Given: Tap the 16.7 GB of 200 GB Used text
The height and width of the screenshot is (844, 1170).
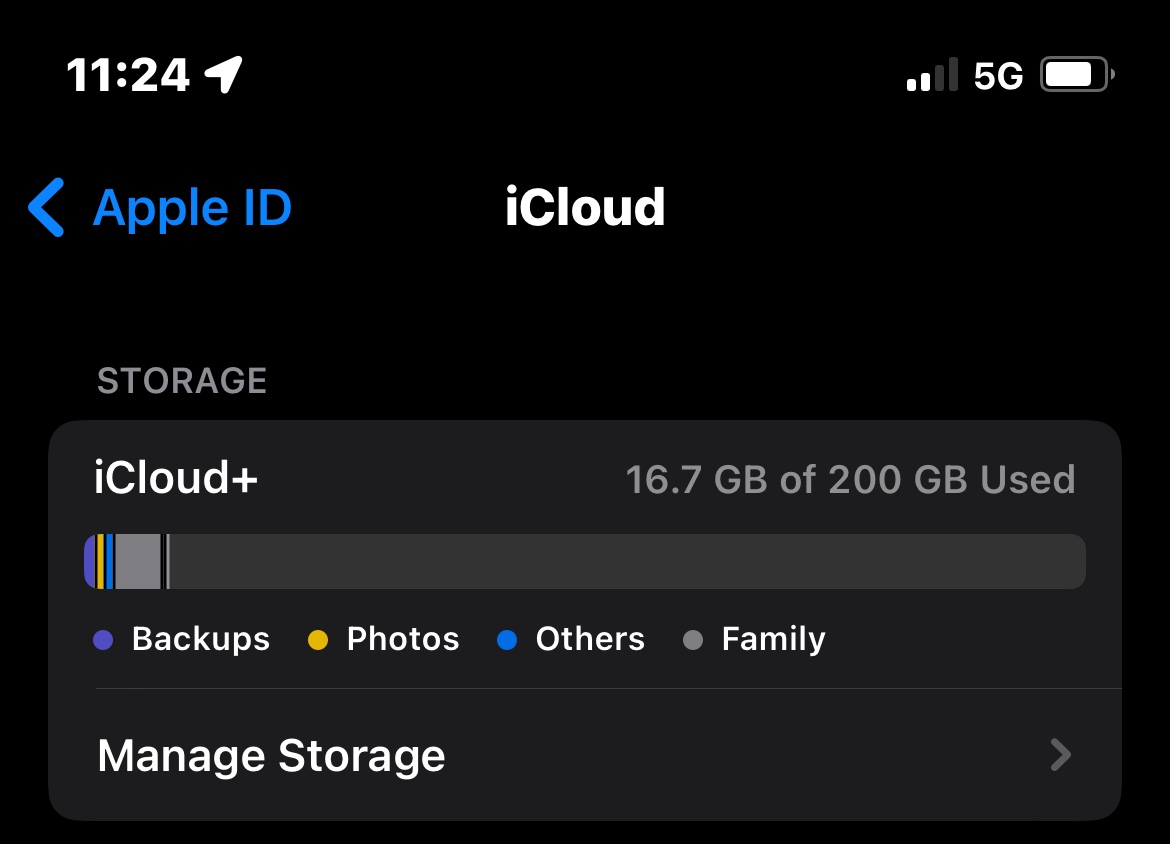Looking at the screenshot, I should point(850,480).
